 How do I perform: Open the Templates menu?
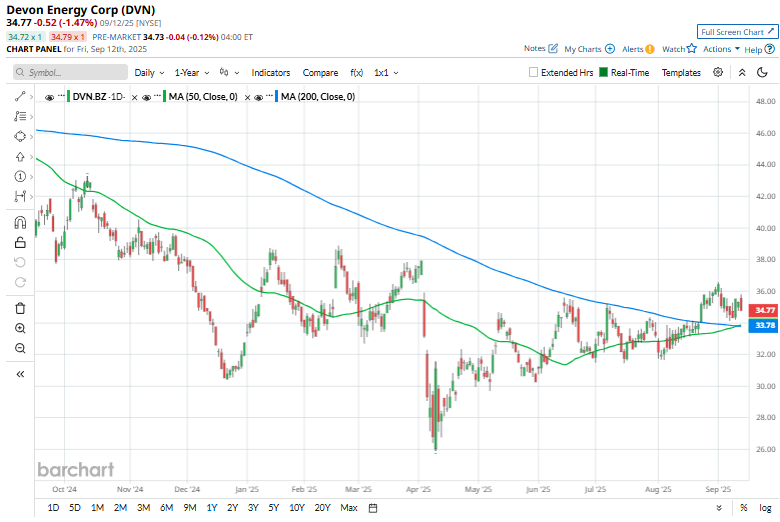pos(681,73)
